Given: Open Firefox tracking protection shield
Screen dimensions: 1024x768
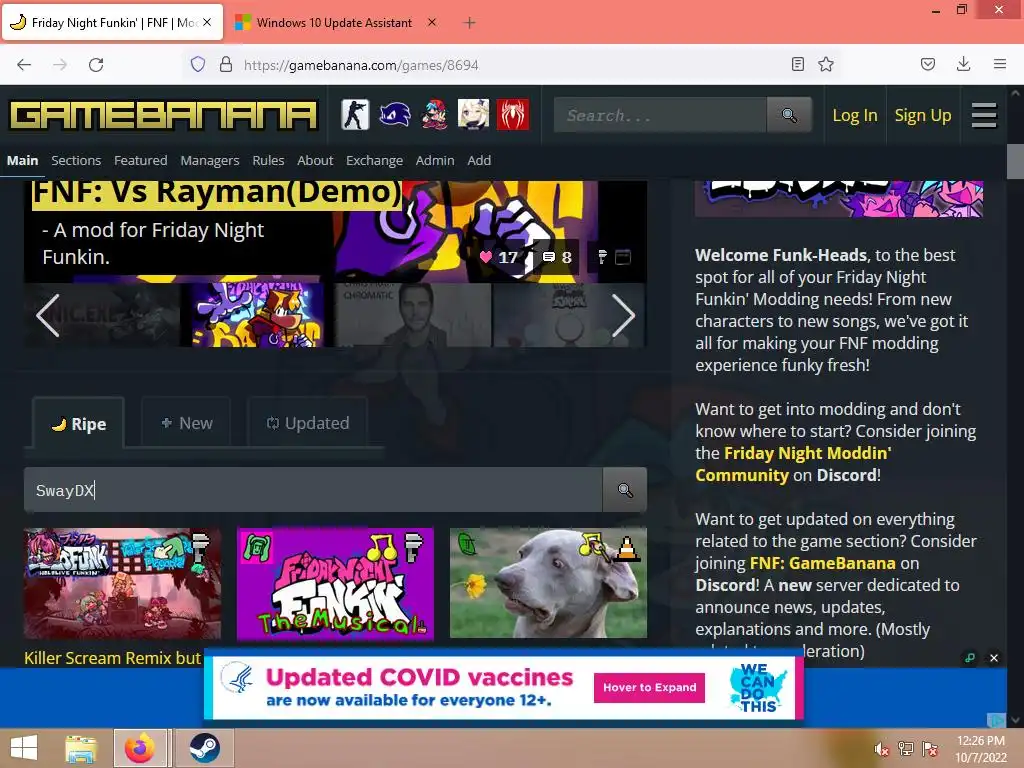Looking at the screenshot, I should (198, 64).
